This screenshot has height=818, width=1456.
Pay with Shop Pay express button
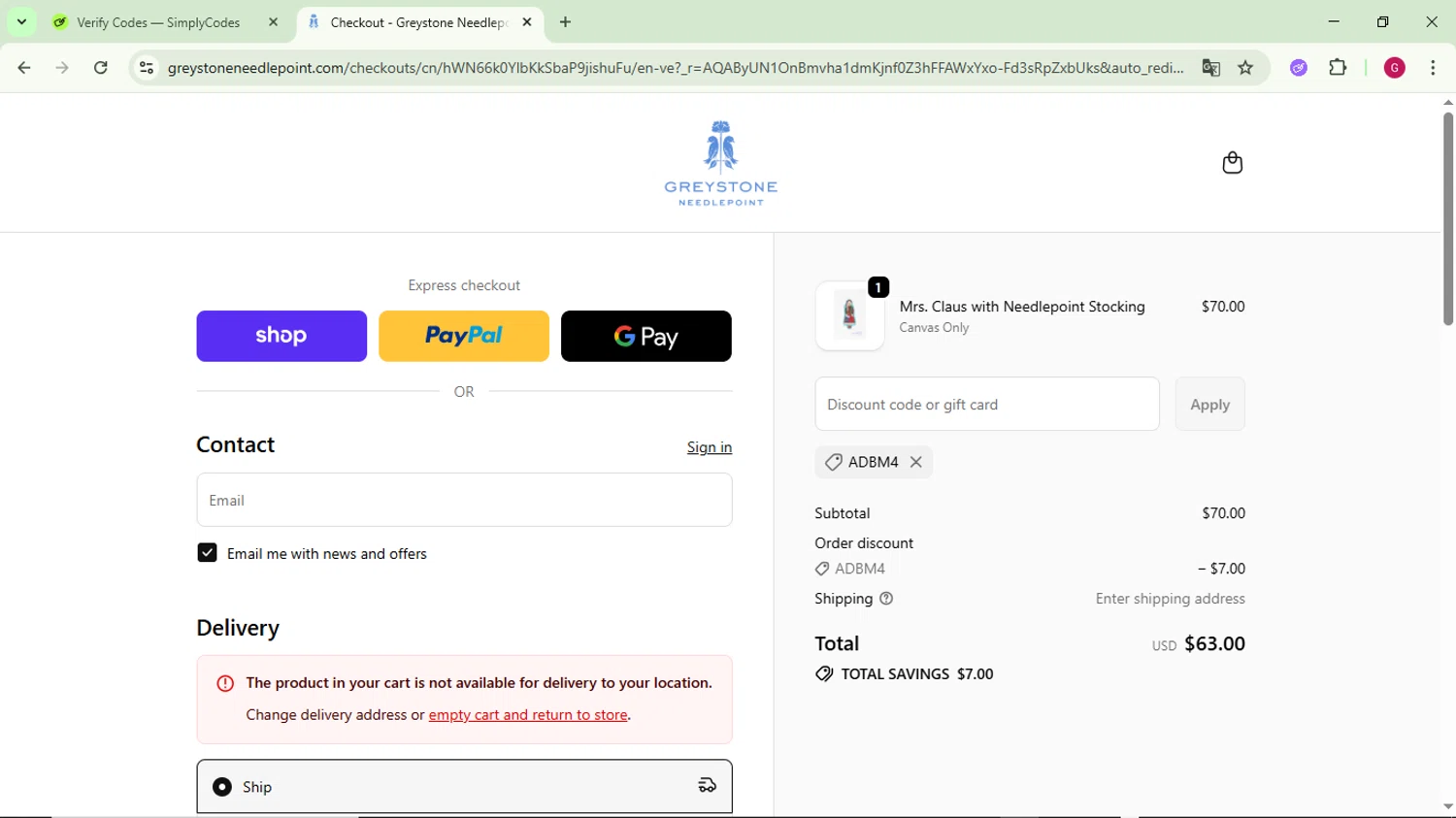(281, 336)
